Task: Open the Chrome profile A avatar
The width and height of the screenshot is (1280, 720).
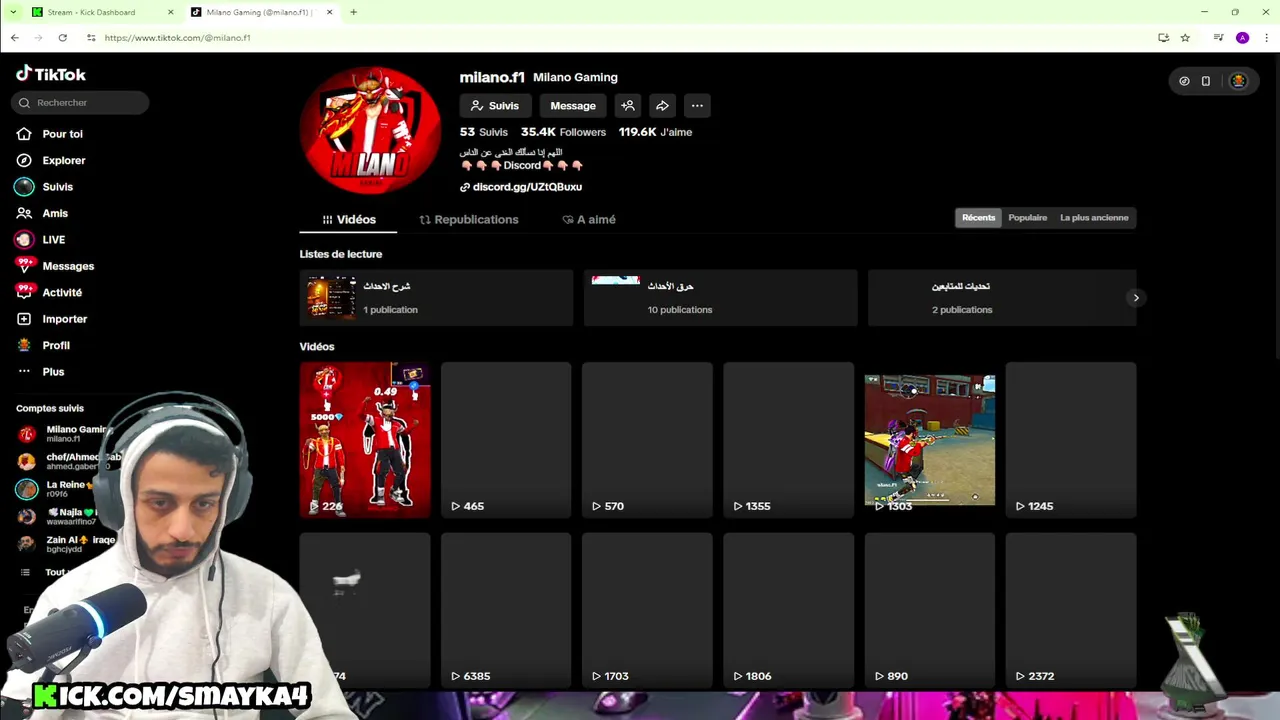Action: [1242, 38]
